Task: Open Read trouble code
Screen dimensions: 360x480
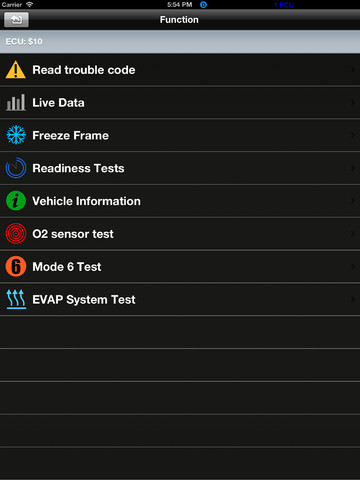Action: pos(180,70)
